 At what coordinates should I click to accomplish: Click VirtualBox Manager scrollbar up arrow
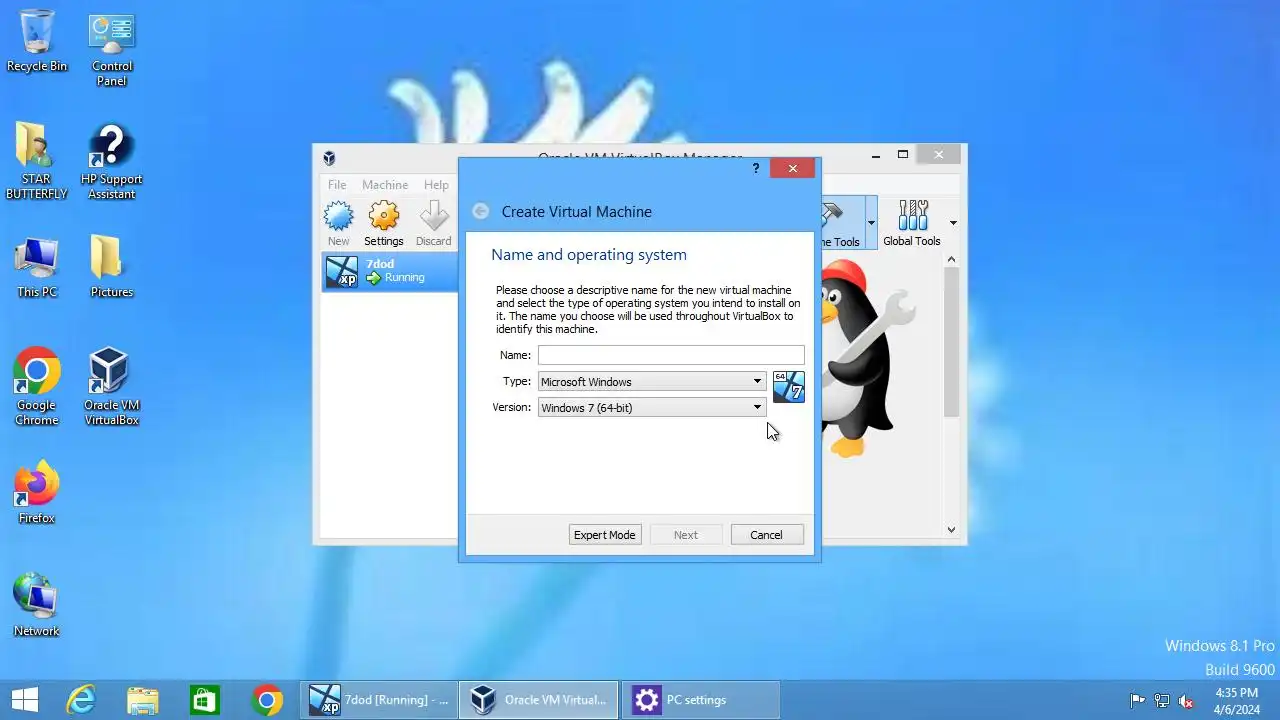pyautogui.click(x=951, y=259)
